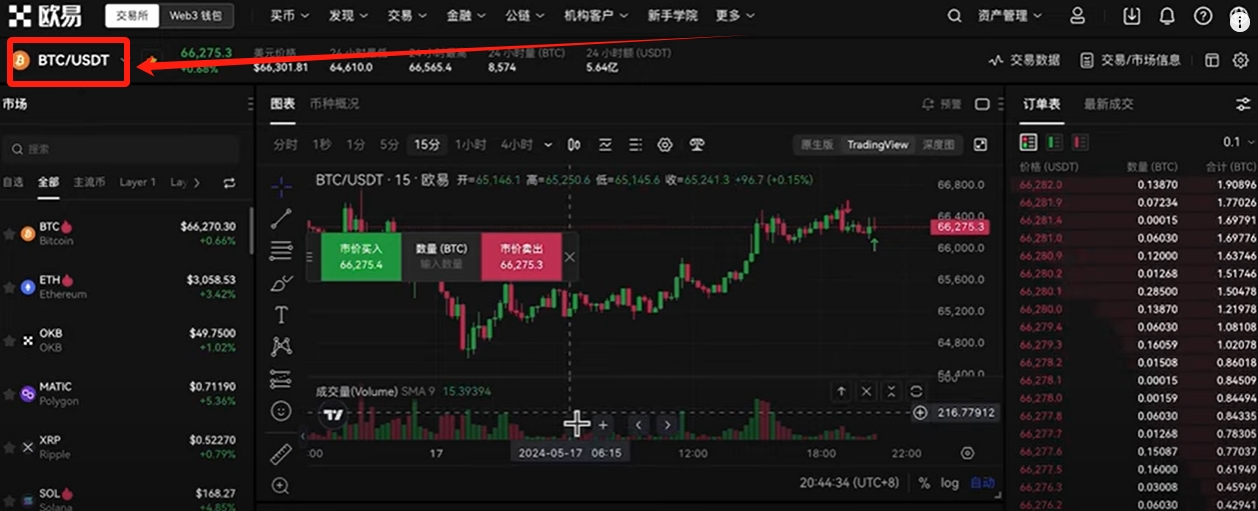Expand more timeframes after 4小时

pyautogui.click(x=547, y=144)
